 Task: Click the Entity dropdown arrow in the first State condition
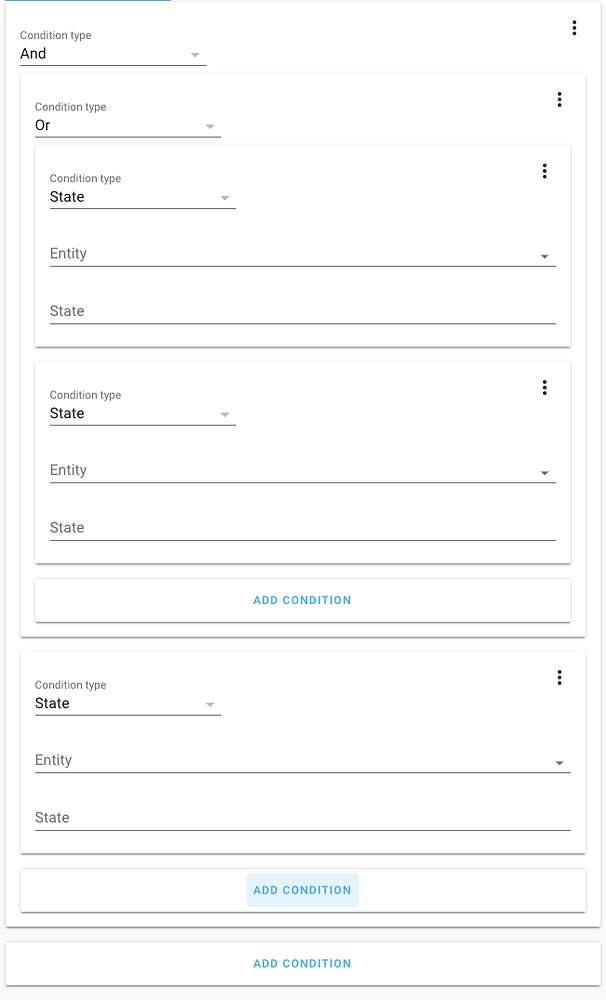[x=546, y=256]
